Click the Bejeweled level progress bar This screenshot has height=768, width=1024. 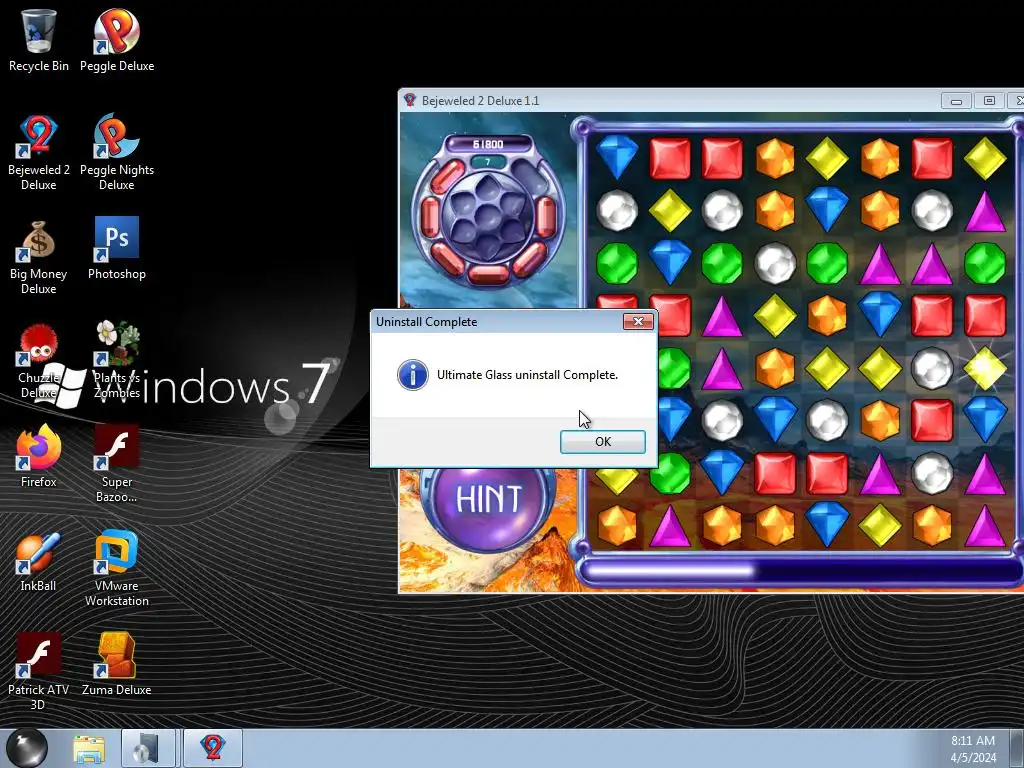801,572
